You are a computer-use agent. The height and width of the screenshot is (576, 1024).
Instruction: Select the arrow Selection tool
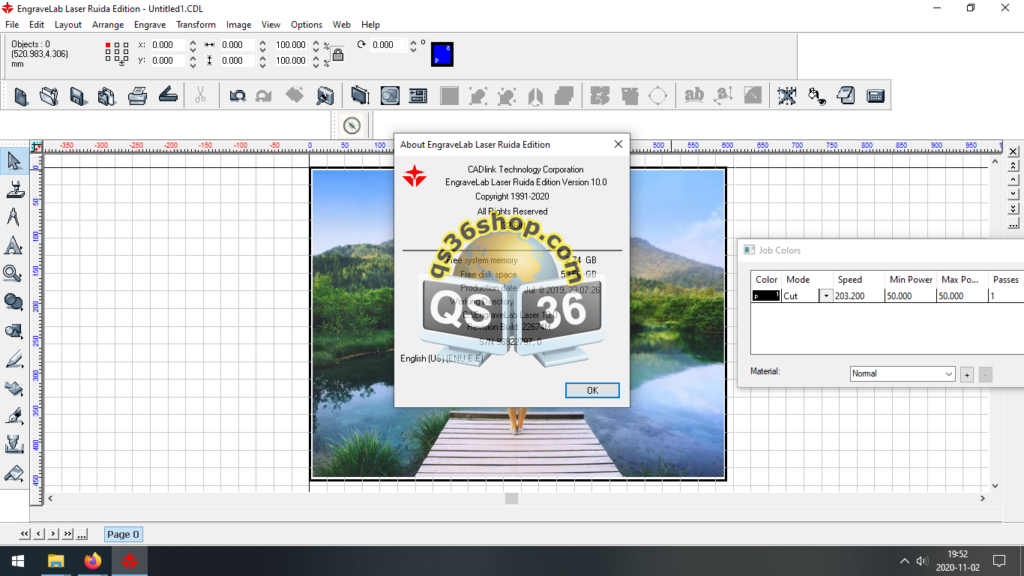click(x=14, y=161)
